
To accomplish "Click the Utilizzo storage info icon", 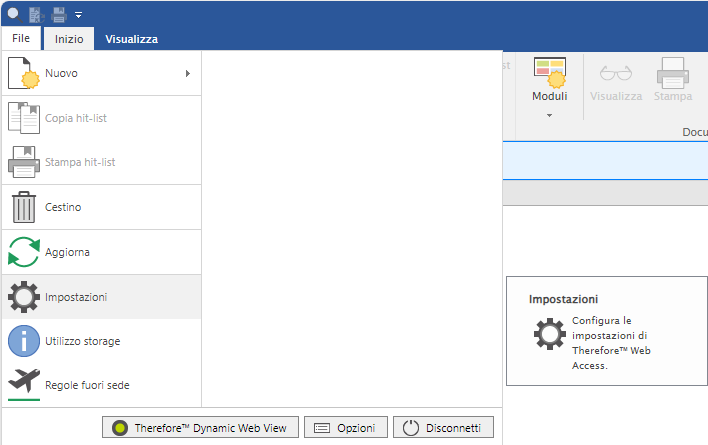I will point(23,341).
